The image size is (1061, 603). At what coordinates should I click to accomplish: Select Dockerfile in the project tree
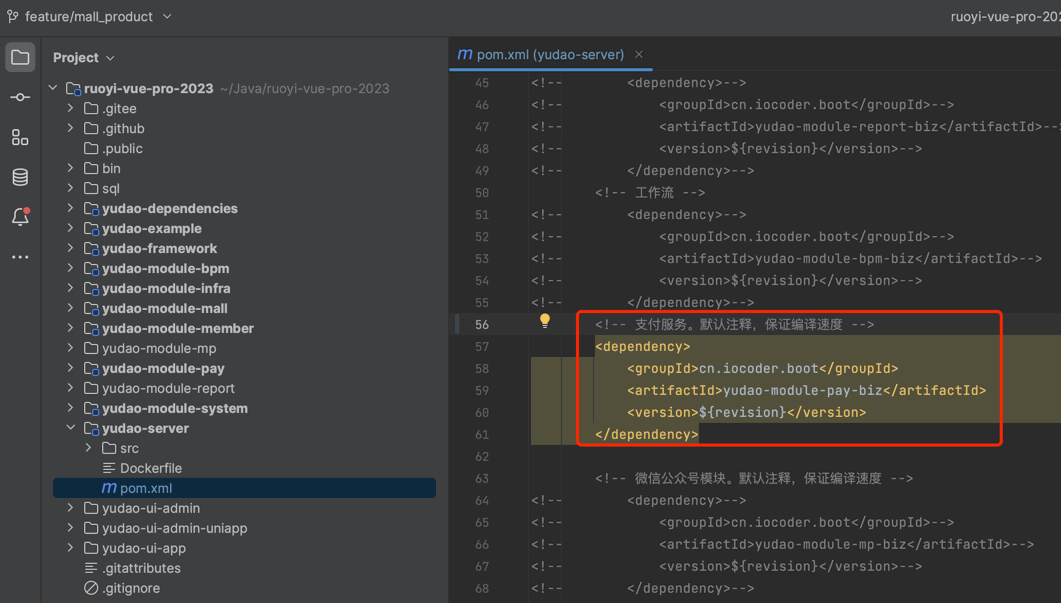[x=150, y=468]
